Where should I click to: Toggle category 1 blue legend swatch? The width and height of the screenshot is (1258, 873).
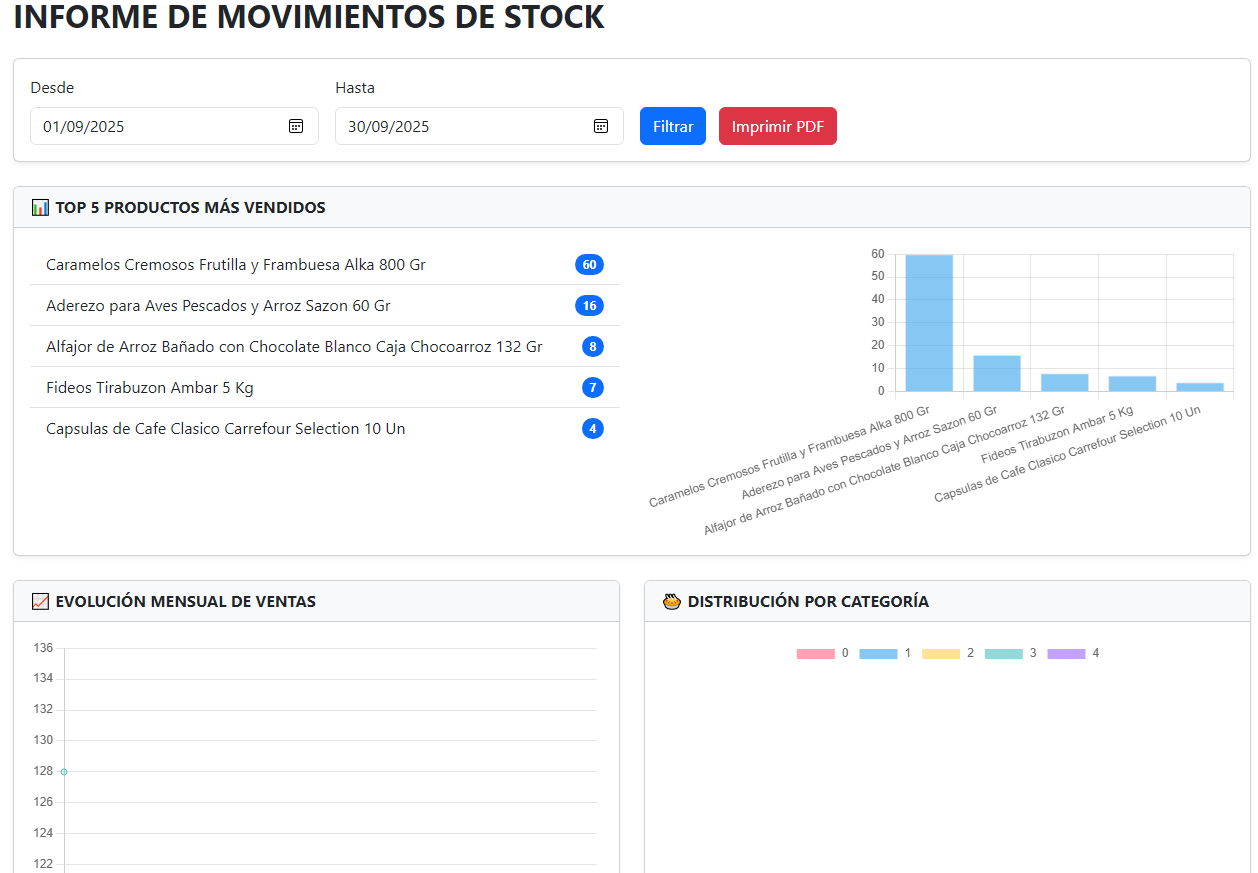878,654
